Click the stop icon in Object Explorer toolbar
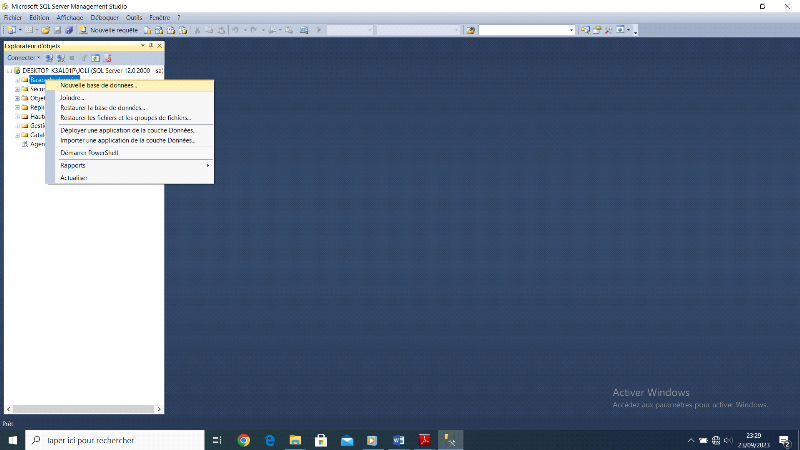 tap(72, 58)
